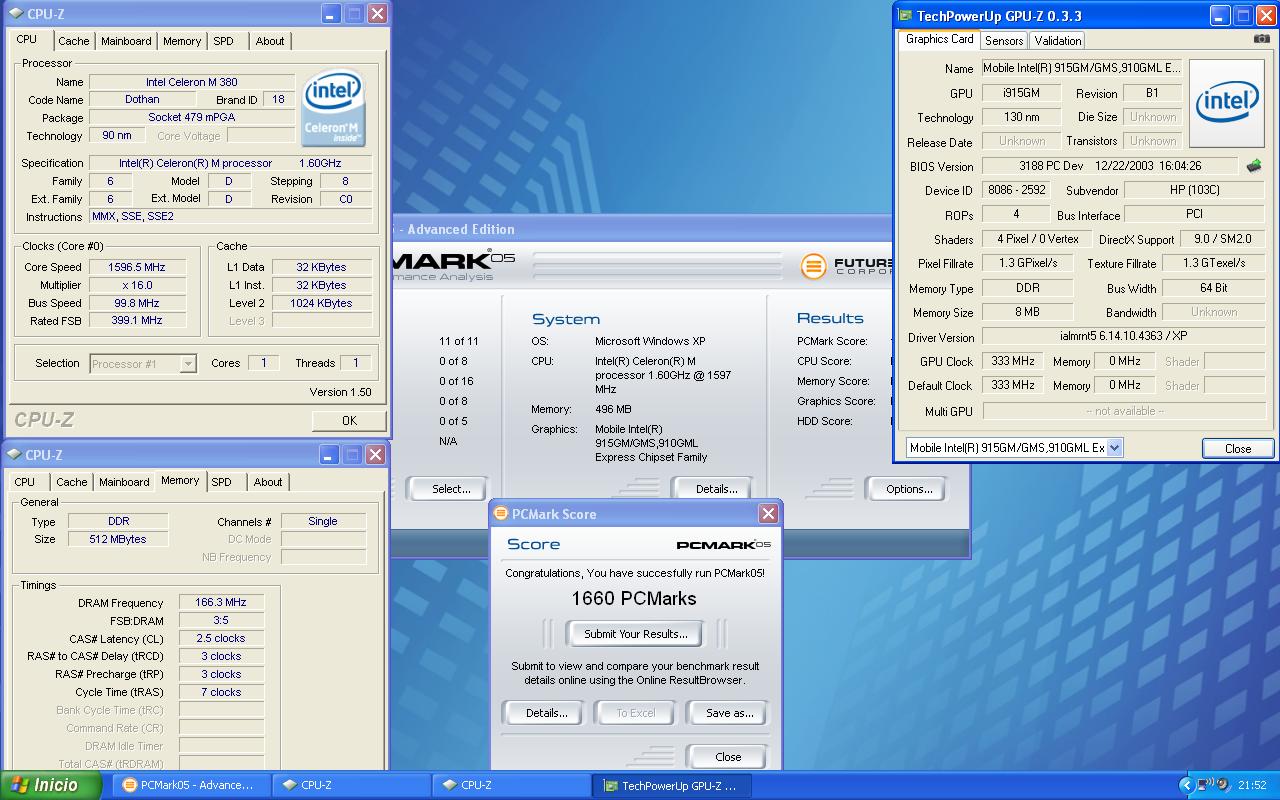Click the network tray icon in the taskbar
This screenshot has height=800, width=1280.
[x=1204, y=785]
